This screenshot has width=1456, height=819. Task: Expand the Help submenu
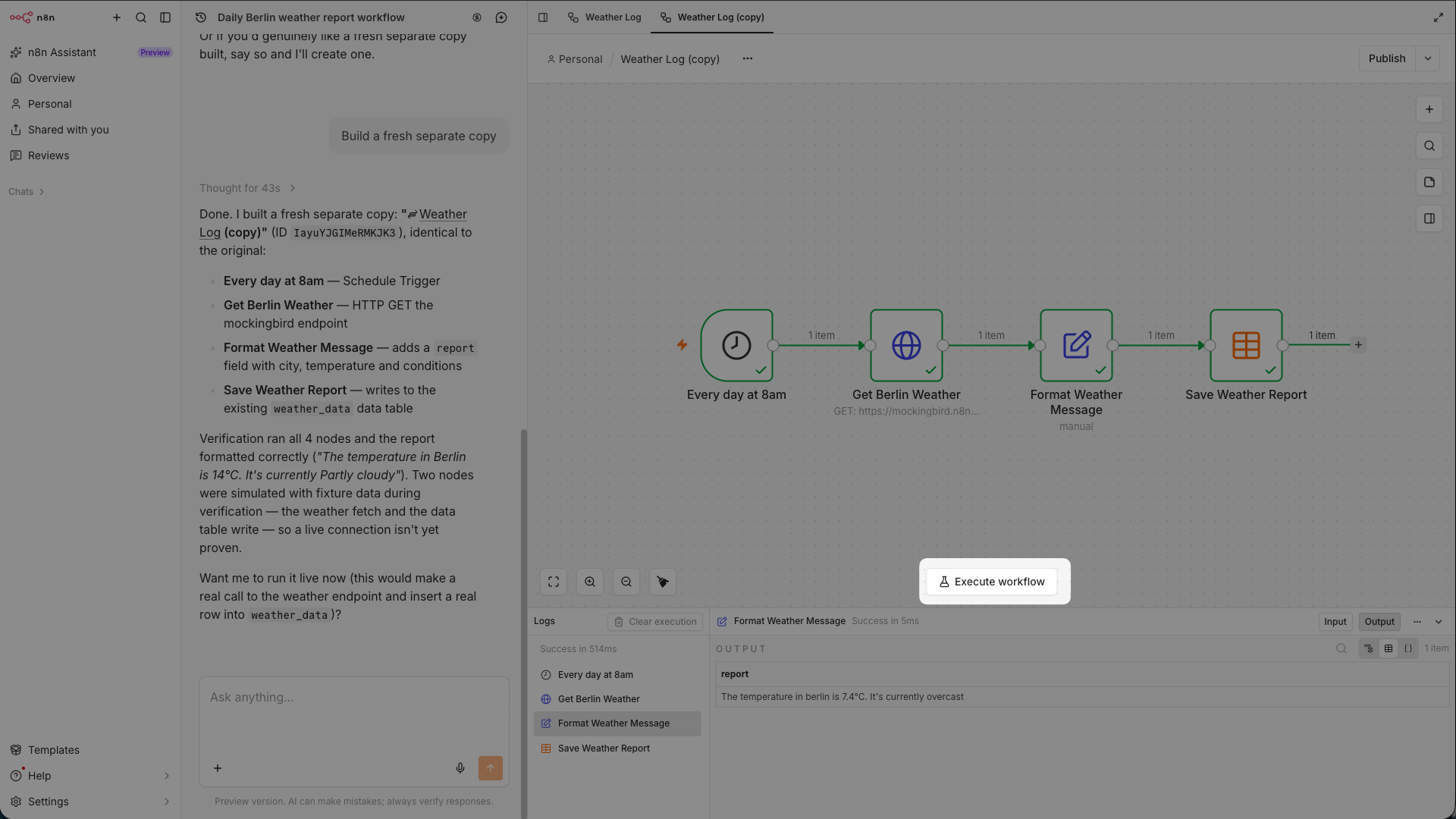click(167, 776)
